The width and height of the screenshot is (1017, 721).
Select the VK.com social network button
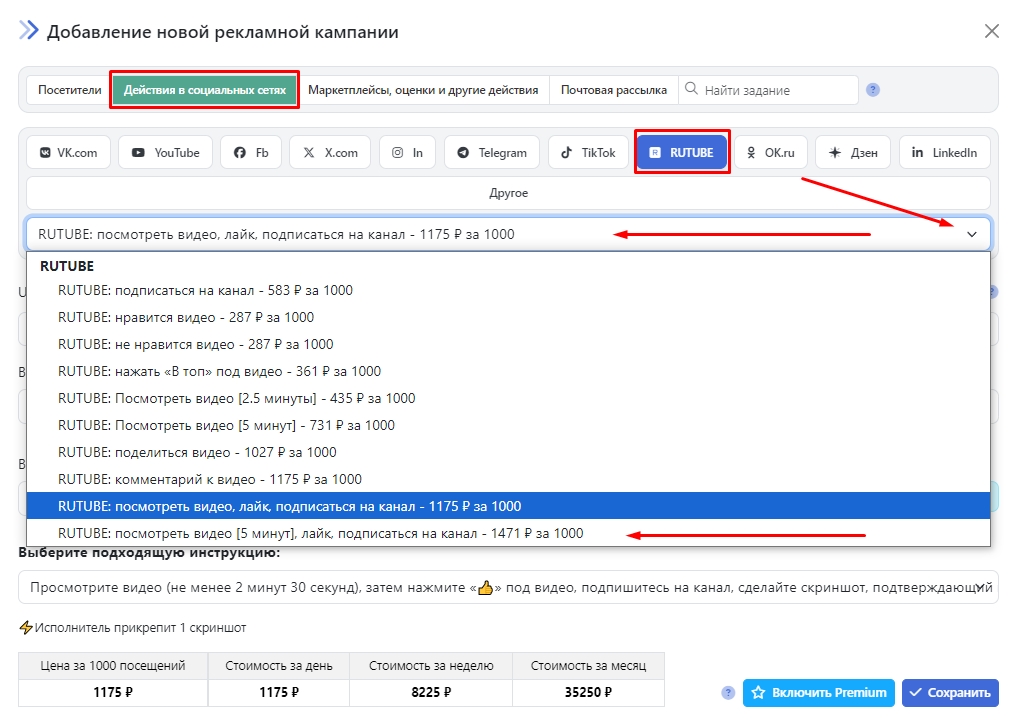(x=69, y=153)
